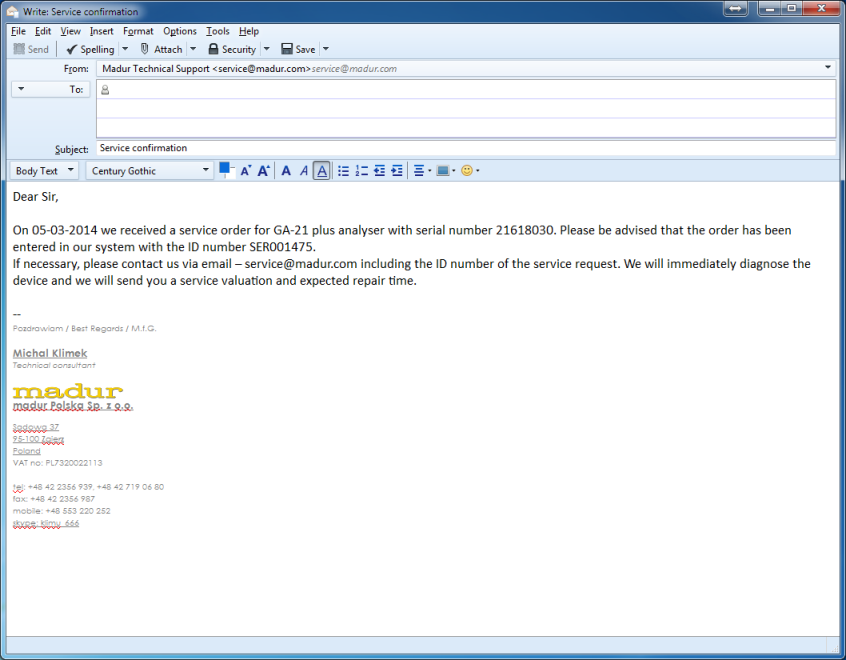
Task: Open the Help menu
Action: [249, 31]
